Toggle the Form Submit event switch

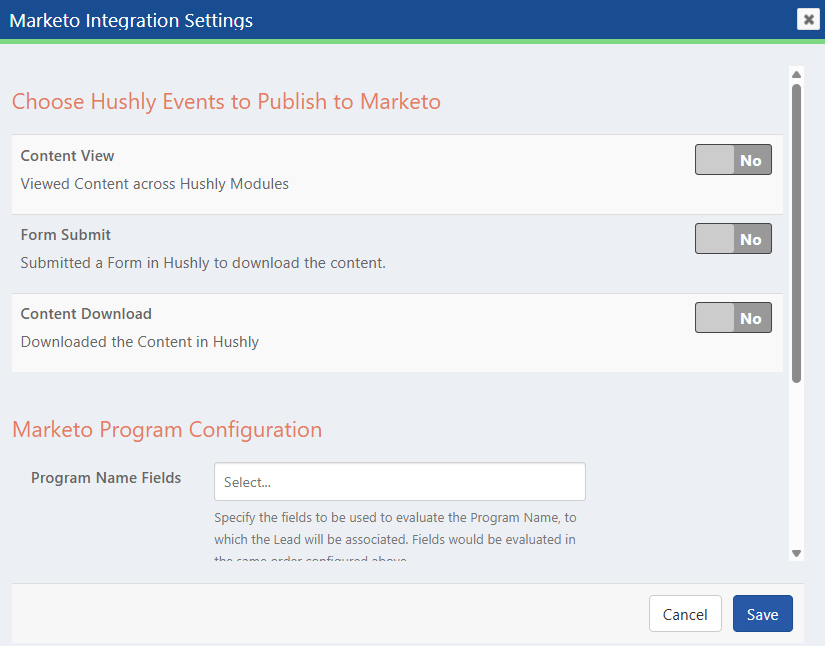[x=733, y=238]
